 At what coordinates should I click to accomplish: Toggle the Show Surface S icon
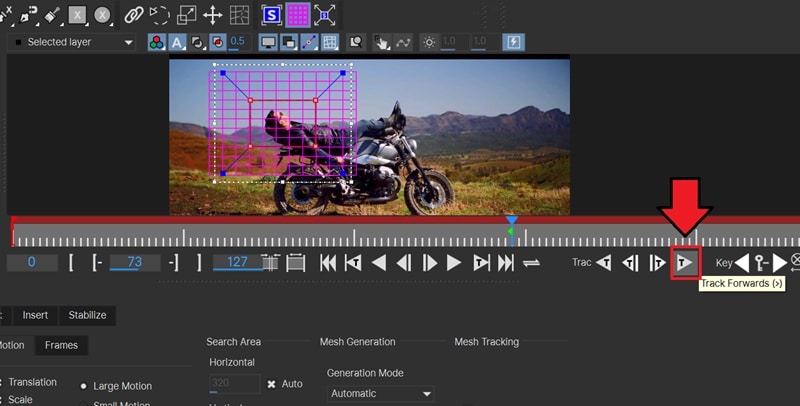coord(271,15)
